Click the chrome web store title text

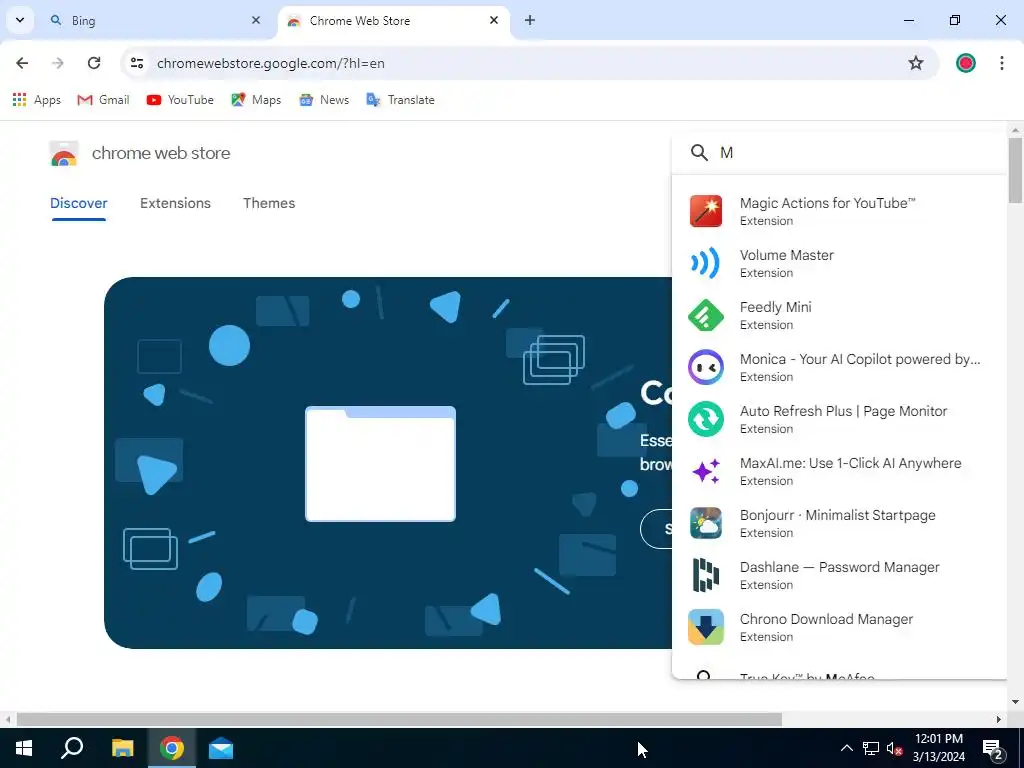click(161, 153)
